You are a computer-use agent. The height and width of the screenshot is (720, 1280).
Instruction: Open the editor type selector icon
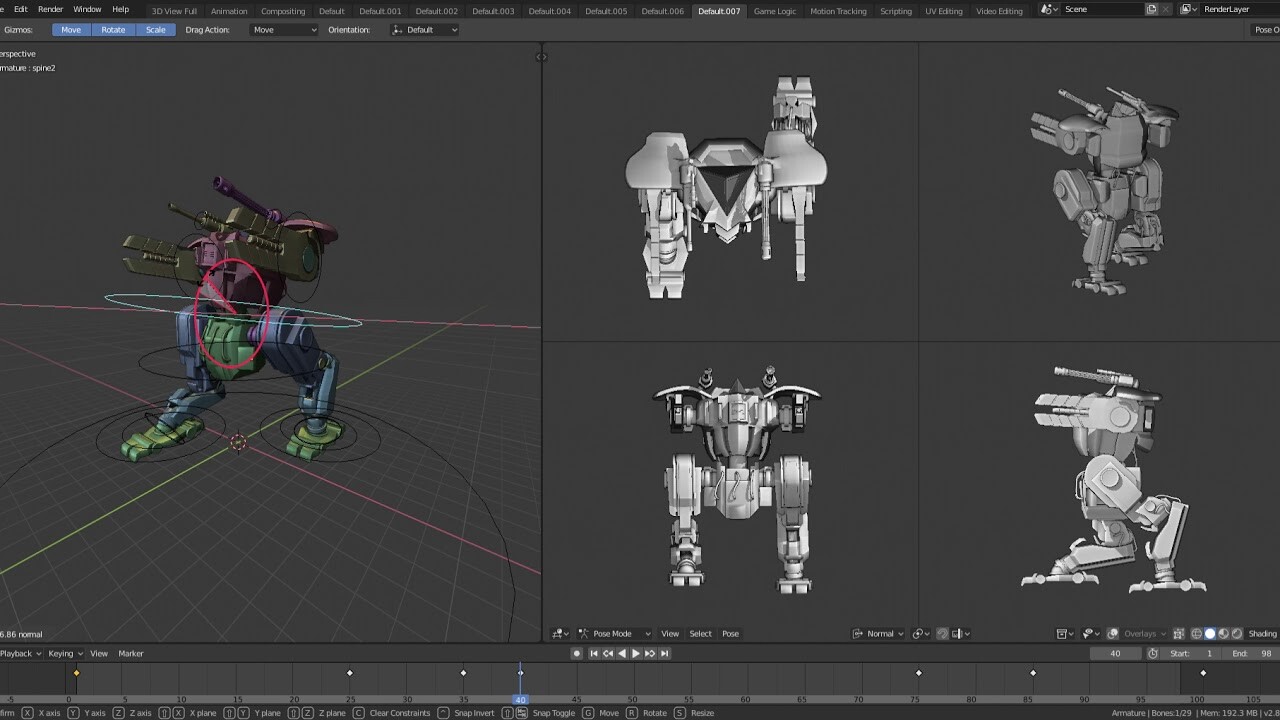click(x=558, y=633)
